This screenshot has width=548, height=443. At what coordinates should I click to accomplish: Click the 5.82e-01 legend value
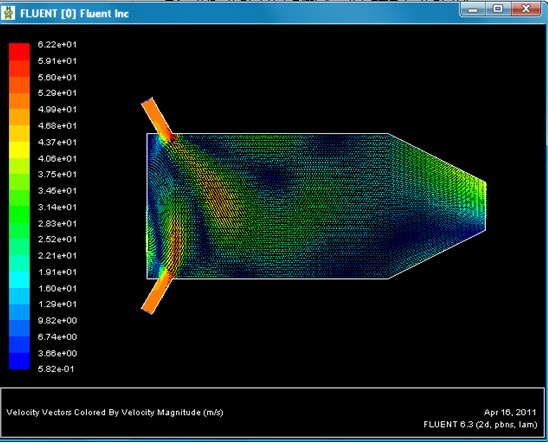tap(56, 369)
